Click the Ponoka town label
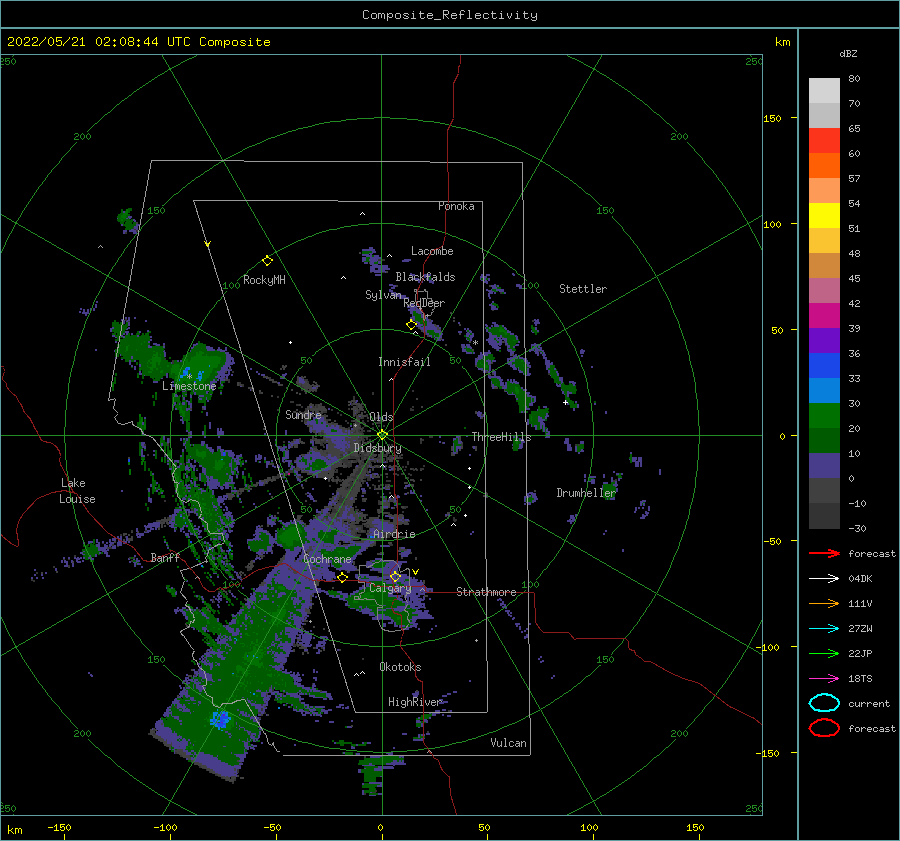 (x=456, y=206)
